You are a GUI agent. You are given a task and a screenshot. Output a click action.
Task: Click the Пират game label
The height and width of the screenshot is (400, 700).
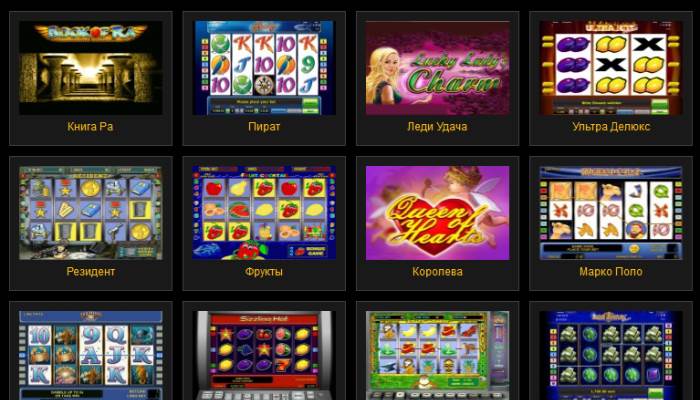[264, 126]
